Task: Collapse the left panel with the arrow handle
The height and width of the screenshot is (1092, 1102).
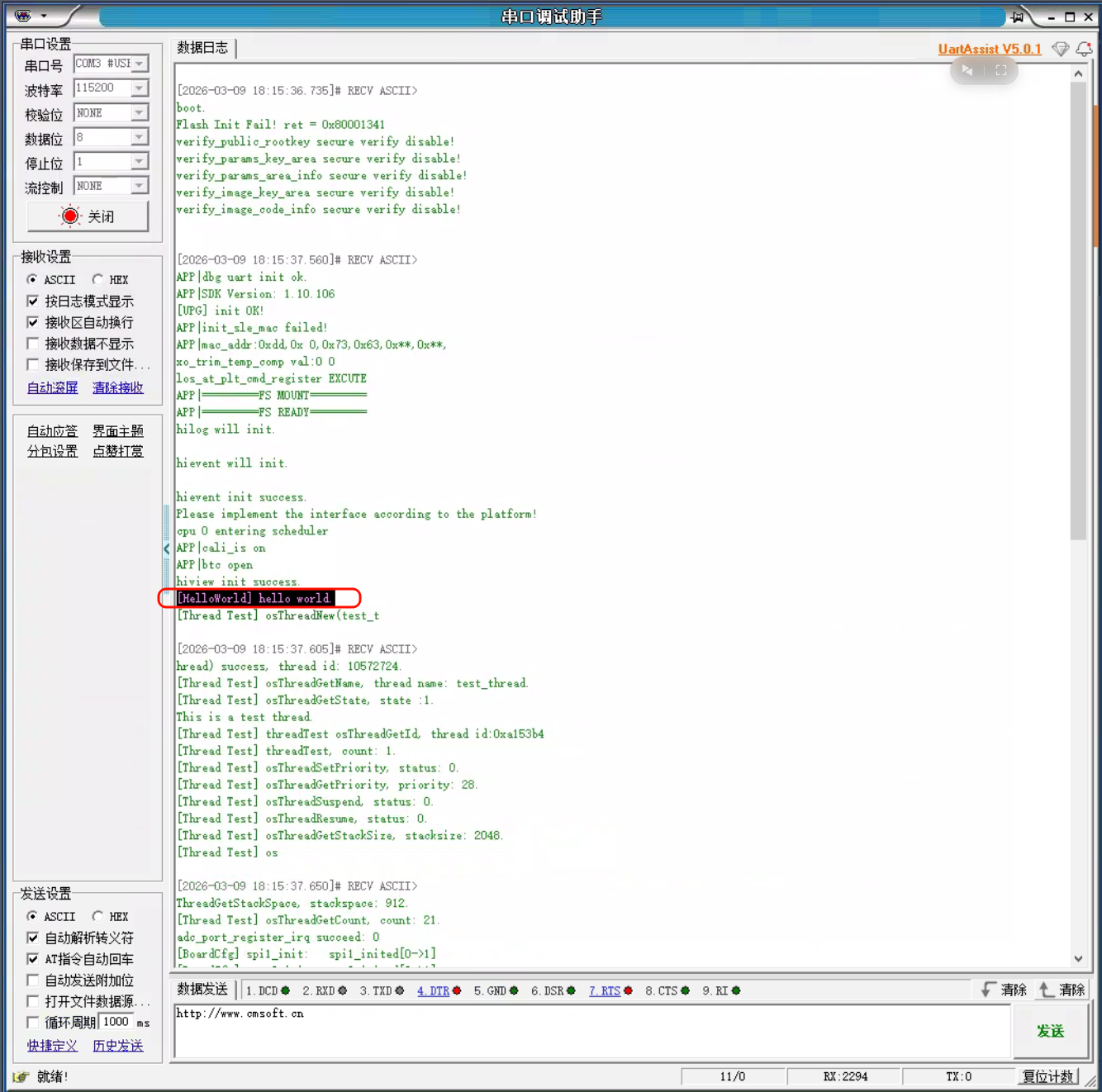Action: click(x=167, y=548)
